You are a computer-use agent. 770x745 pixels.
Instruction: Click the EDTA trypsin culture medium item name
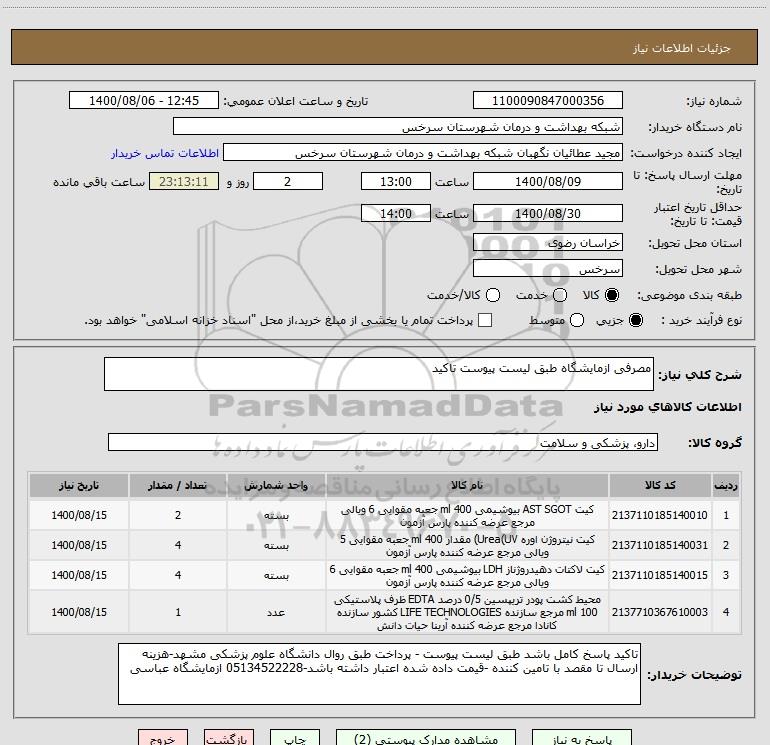coord(467,612)
